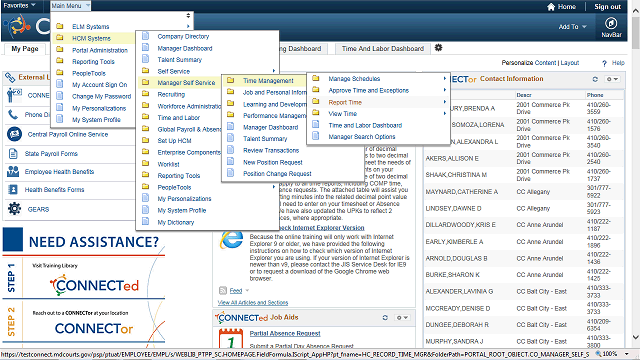Click the Employee Health Benefits icon
The height and width of the screenshot is (360, 640).
(13, 171)
